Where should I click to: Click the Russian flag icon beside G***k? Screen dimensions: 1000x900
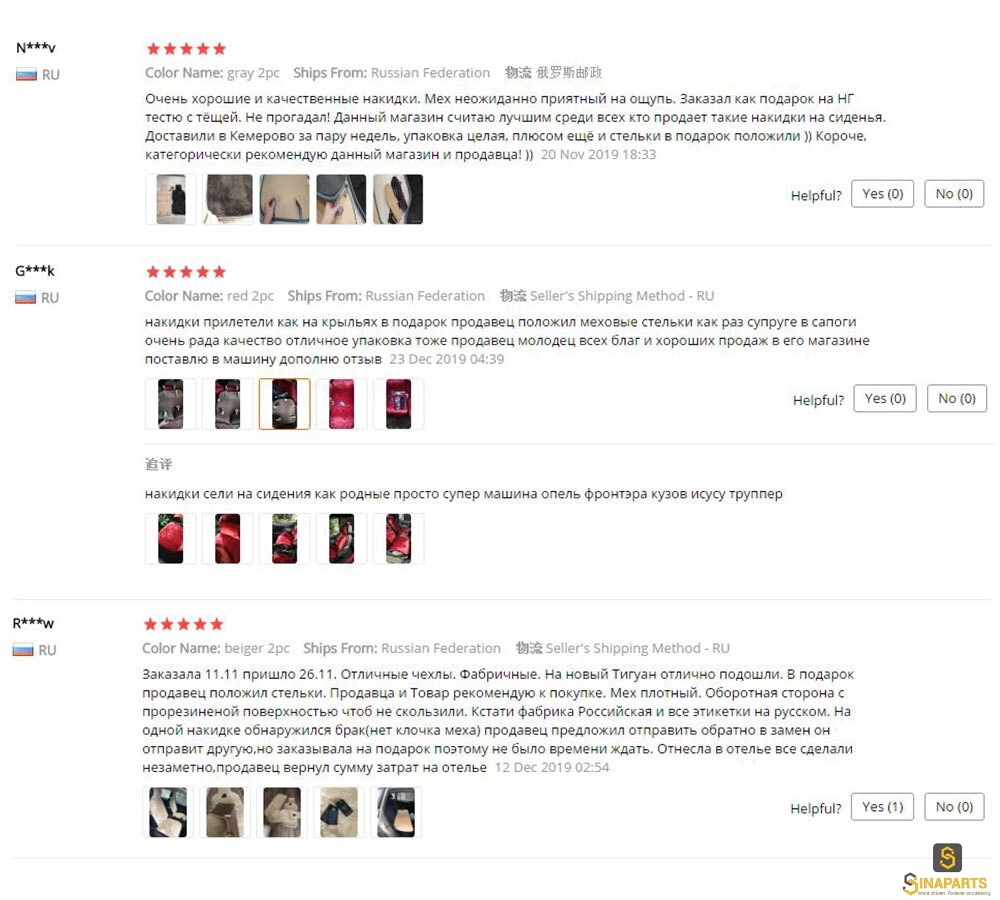[x=26, y=297]
